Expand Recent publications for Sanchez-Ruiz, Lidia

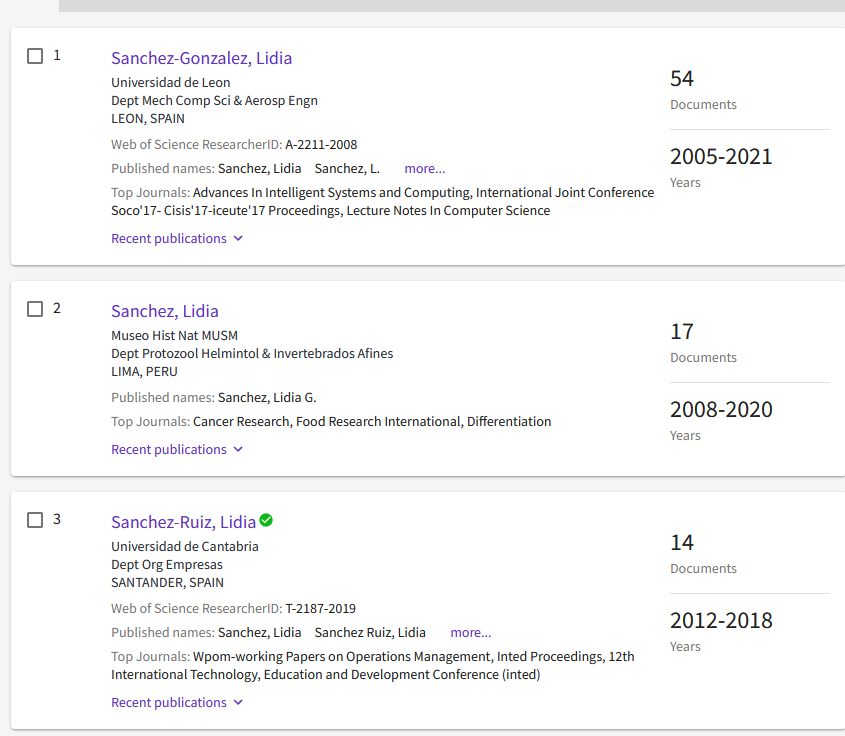[177, 702]
